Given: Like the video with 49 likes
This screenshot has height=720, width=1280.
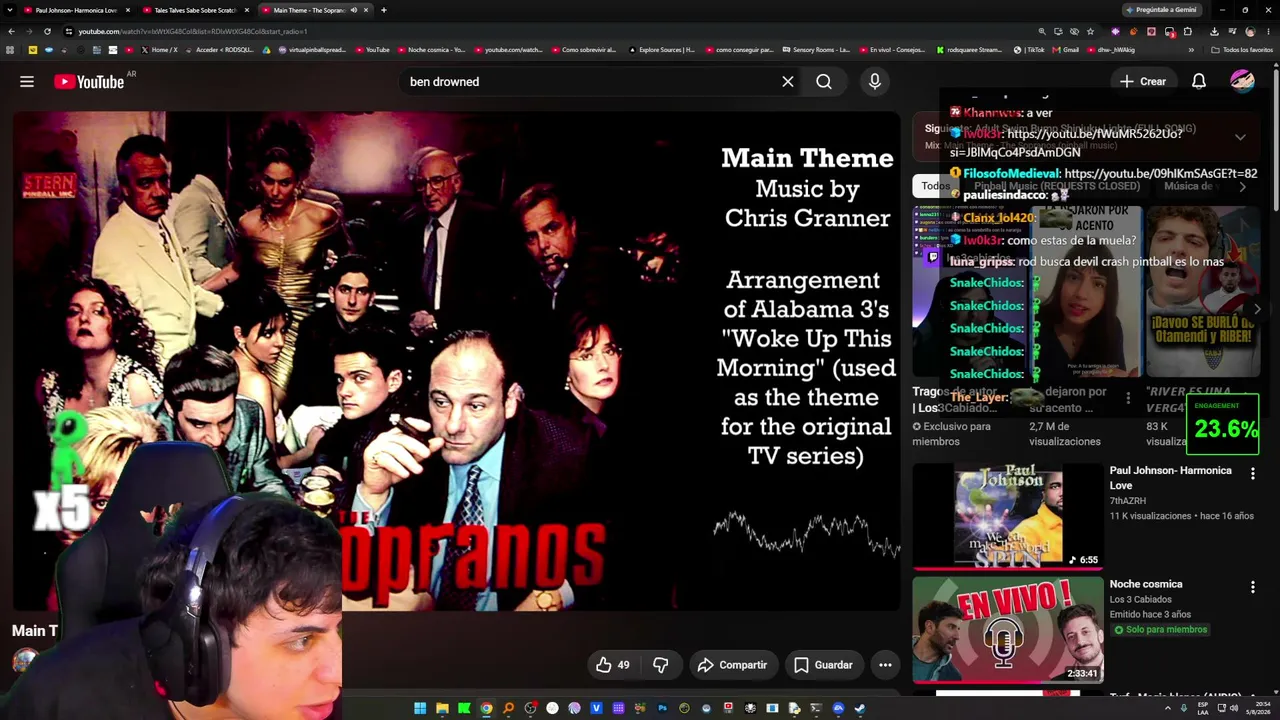Looking at the screenshot, I should 613,665.
